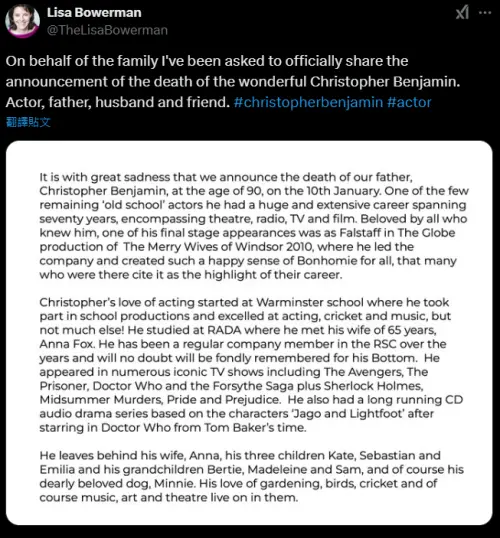Click the paragraph starting 'Christopher's love of acting'

(251, 365)
